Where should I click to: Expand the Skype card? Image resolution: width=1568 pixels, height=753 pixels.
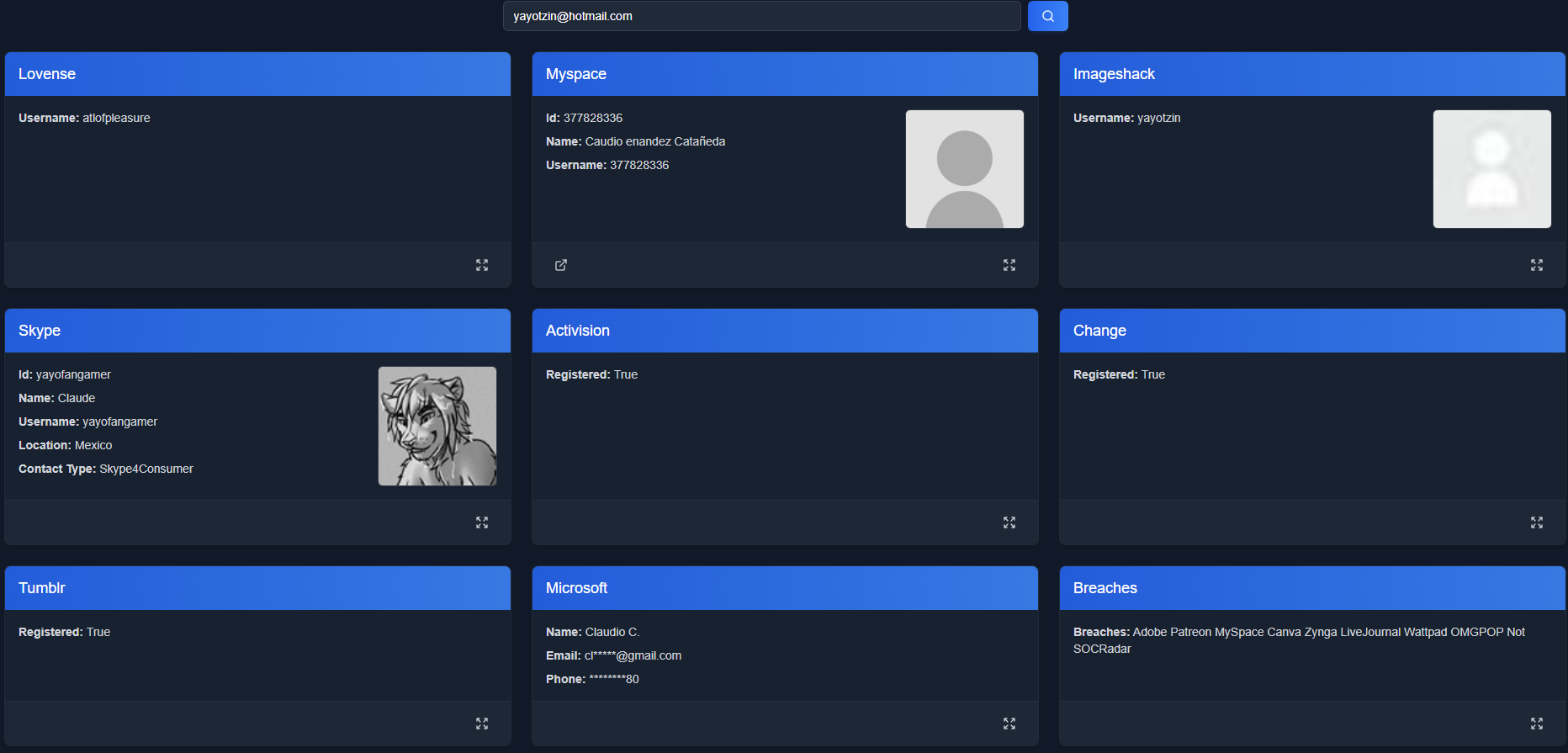[x=482, y=522]
